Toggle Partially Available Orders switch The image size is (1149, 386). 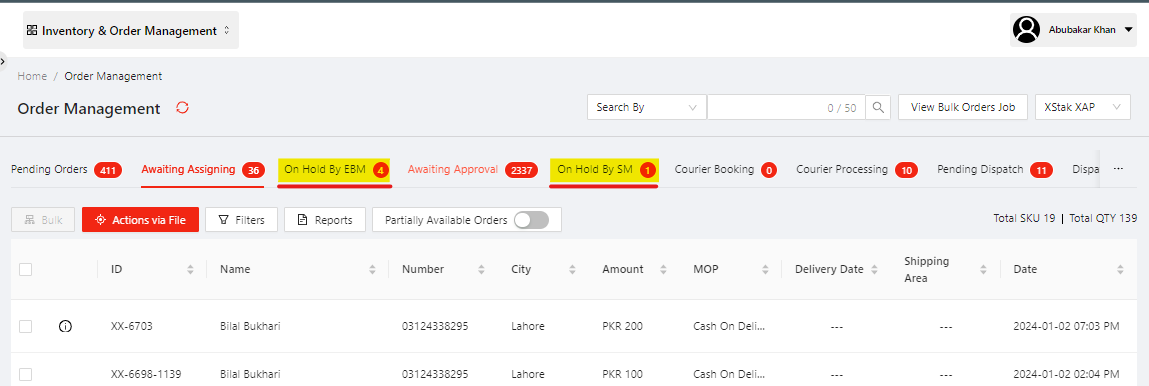531,220
